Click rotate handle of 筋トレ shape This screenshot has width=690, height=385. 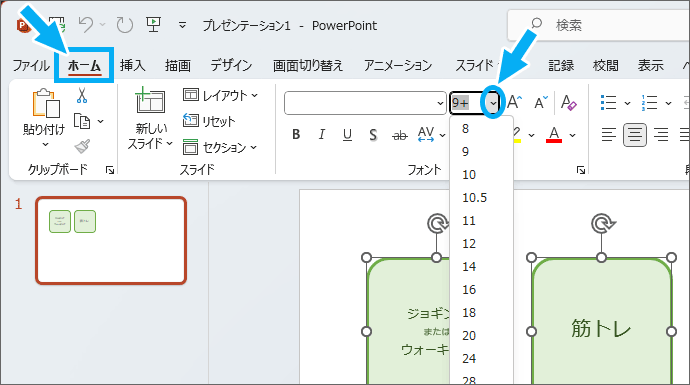(602, 224)
